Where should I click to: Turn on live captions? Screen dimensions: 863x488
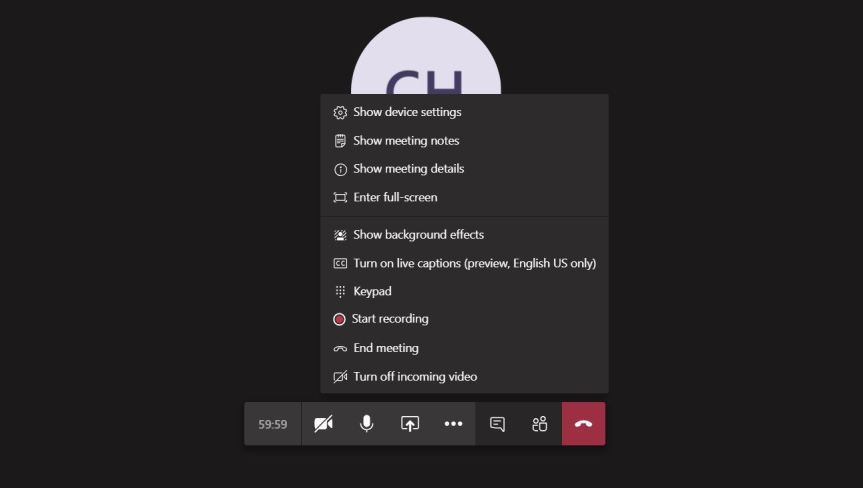pos(474,263)
